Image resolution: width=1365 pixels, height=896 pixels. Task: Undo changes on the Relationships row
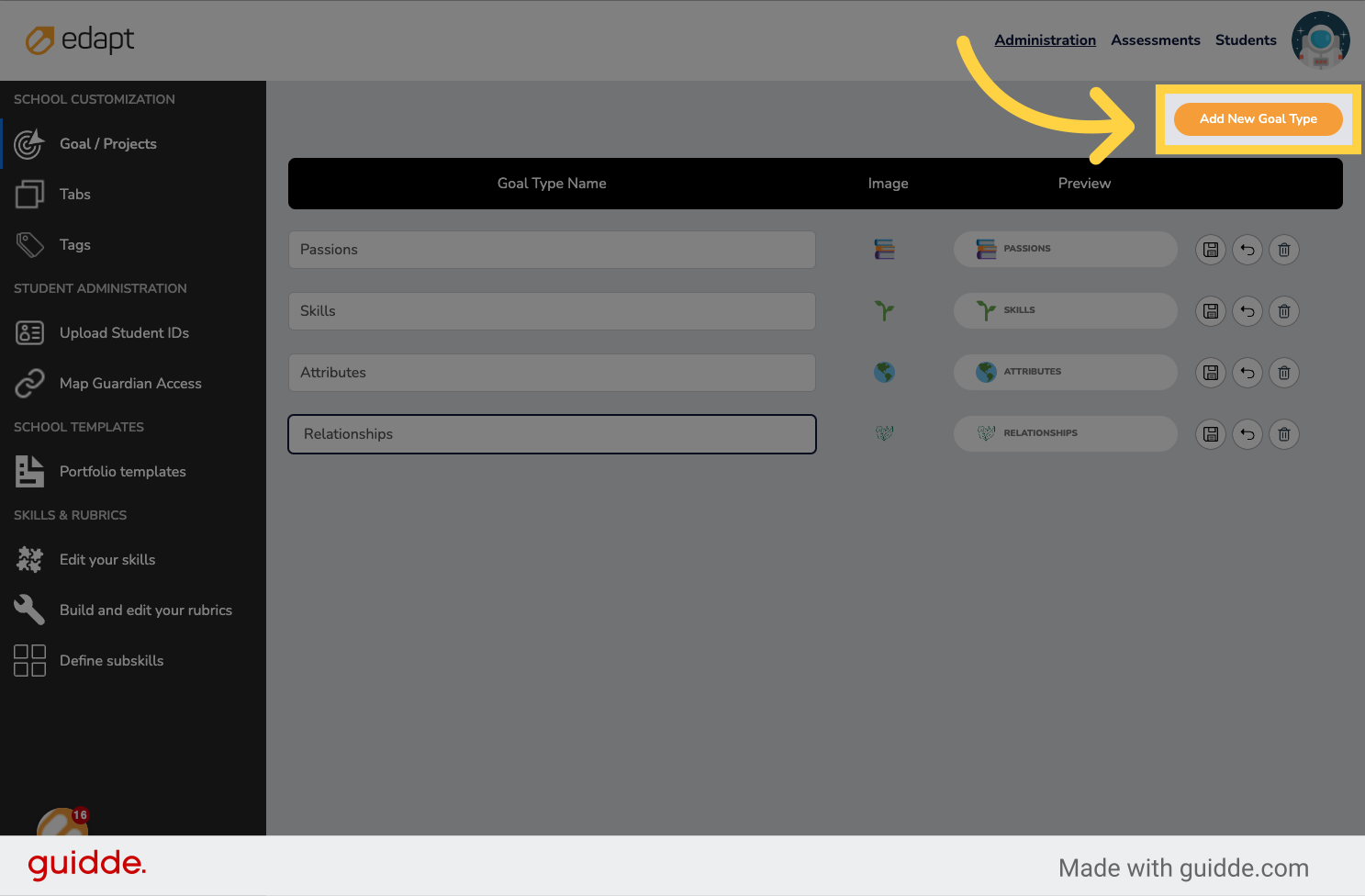coord(1248,434)
